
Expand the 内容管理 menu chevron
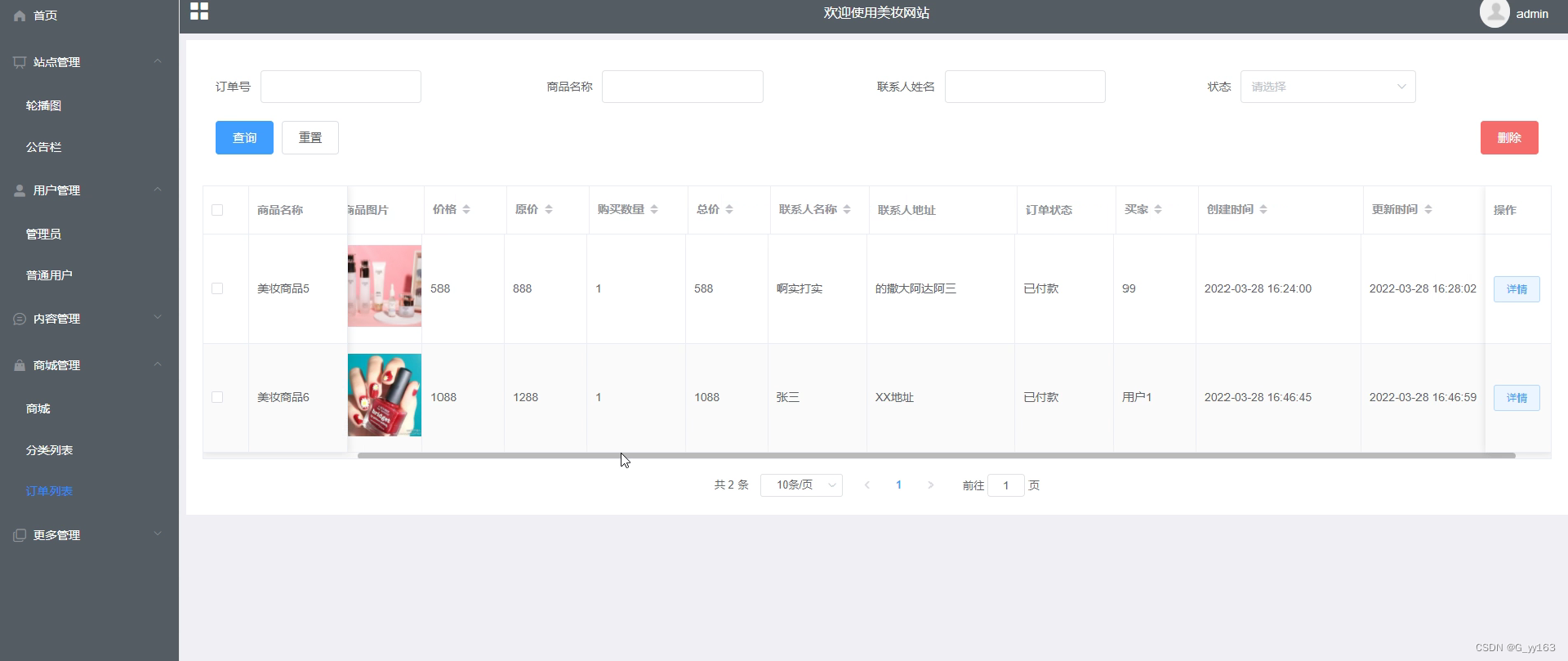[x=158, y=318]
